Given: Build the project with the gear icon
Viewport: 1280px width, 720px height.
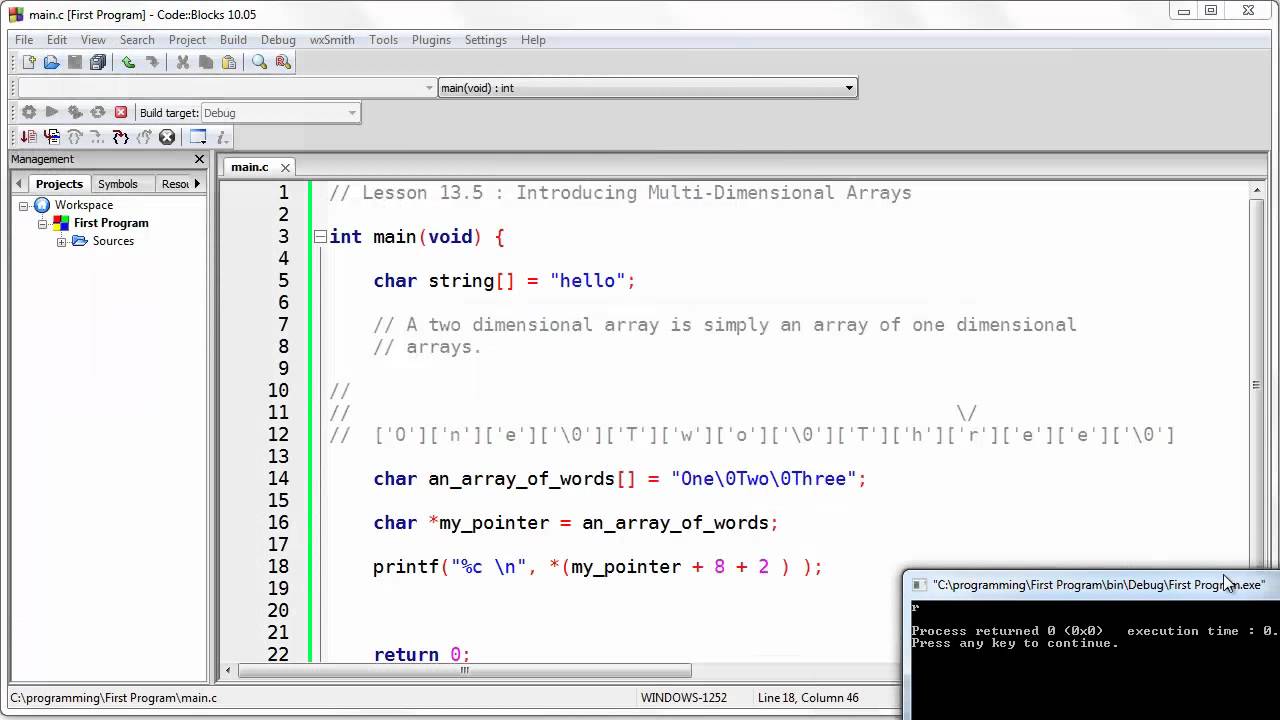Looking at the screenshot, I should 29,113.
